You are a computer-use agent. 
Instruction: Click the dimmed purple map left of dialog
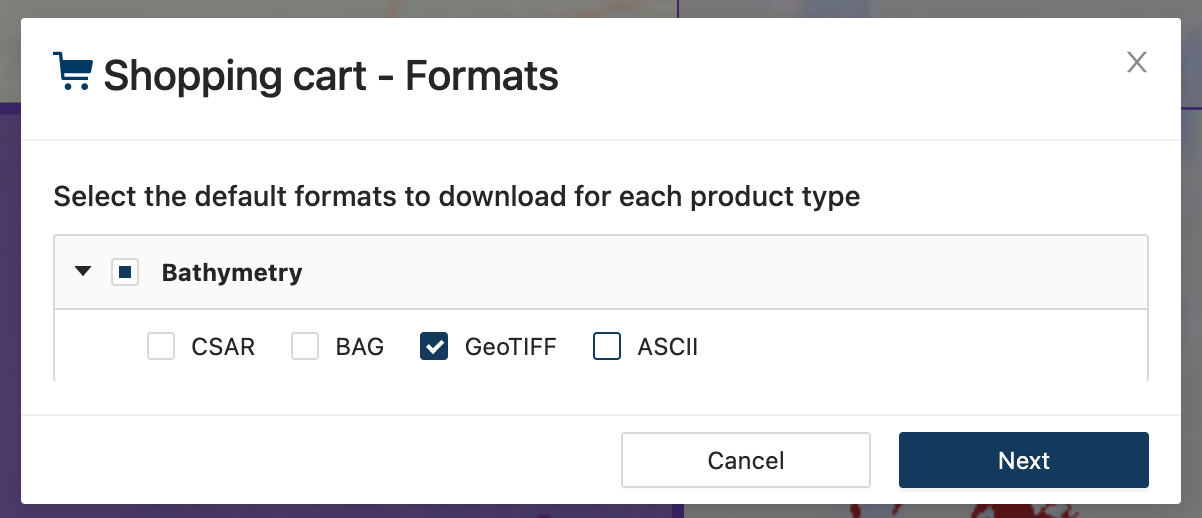(x=9, y=300)
